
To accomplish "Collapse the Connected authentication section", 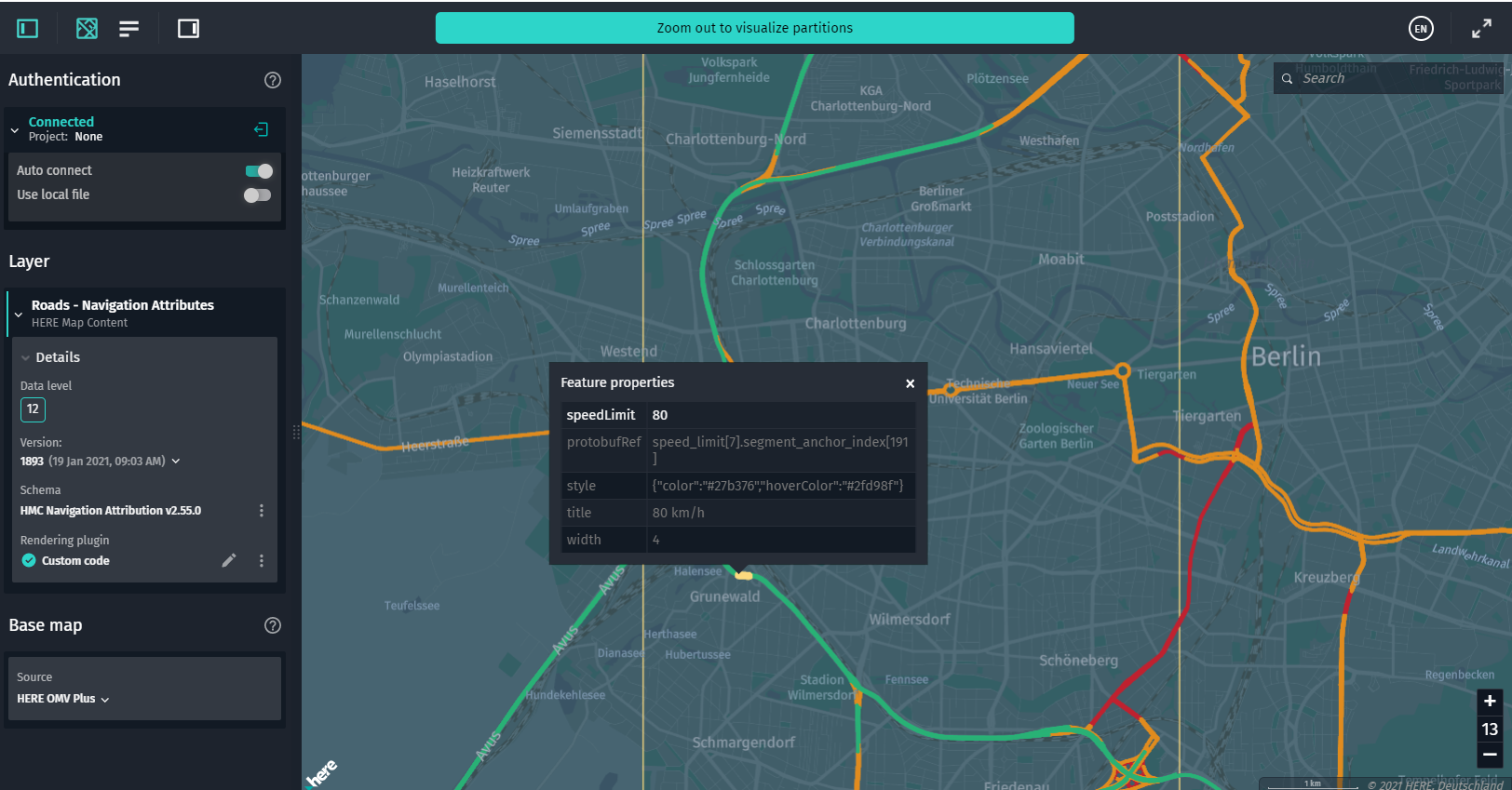I will [x=14, y=130].
